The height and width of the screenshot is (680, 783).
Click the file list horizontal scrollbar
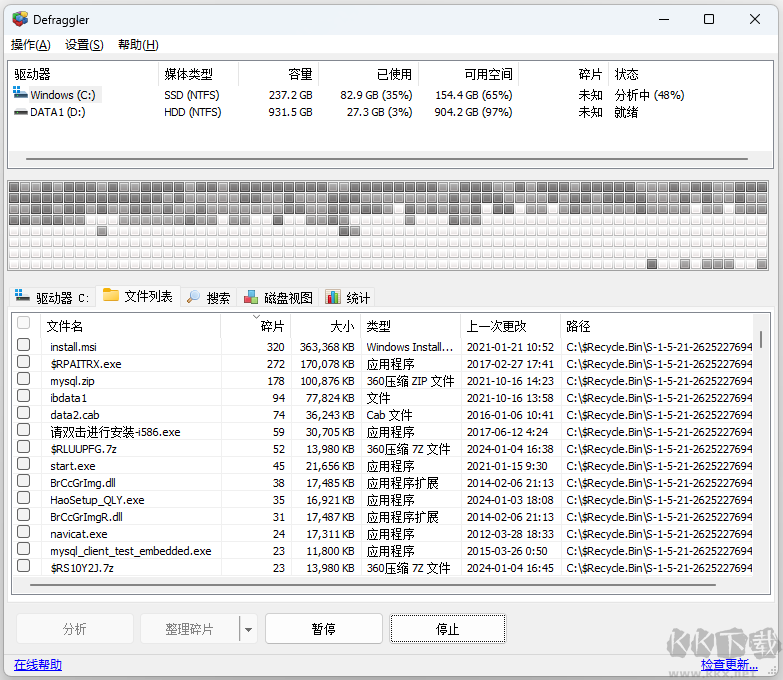[372, 585]
